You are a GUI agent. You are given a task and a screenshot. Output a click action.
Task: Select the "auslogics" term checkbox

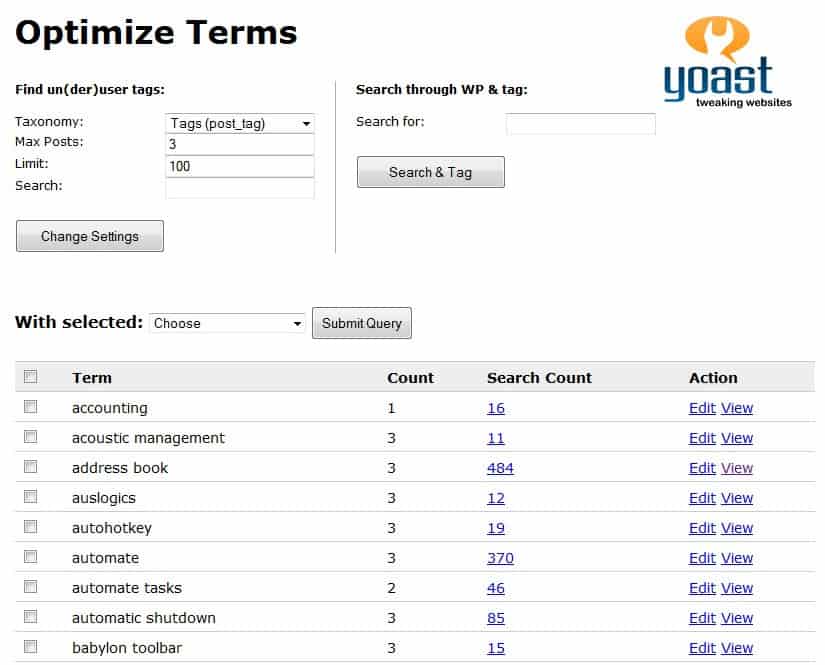coord(30,497)
